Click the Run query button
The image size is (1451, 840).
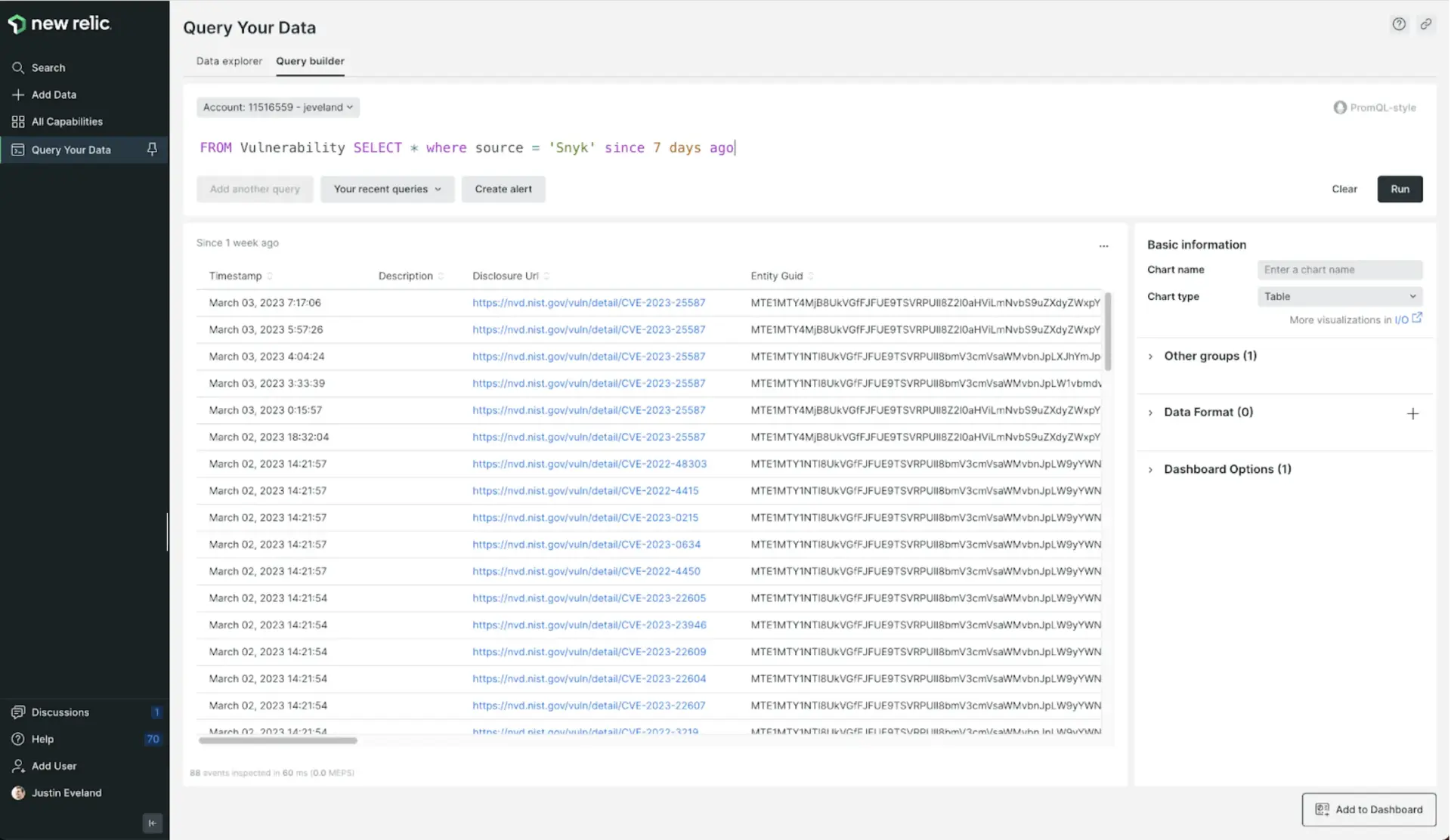1399,189
